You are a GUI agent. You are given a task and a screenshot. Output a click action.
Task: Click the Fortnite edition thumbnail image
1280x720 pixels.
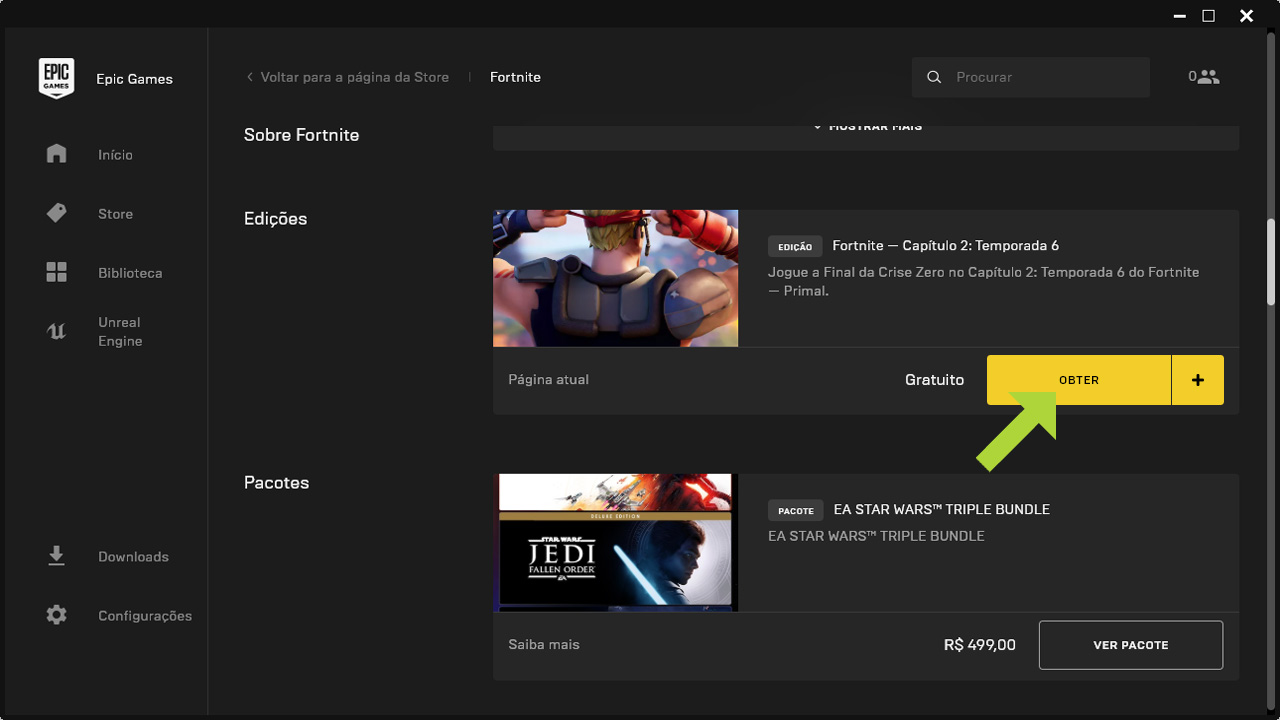click(615, 278)
